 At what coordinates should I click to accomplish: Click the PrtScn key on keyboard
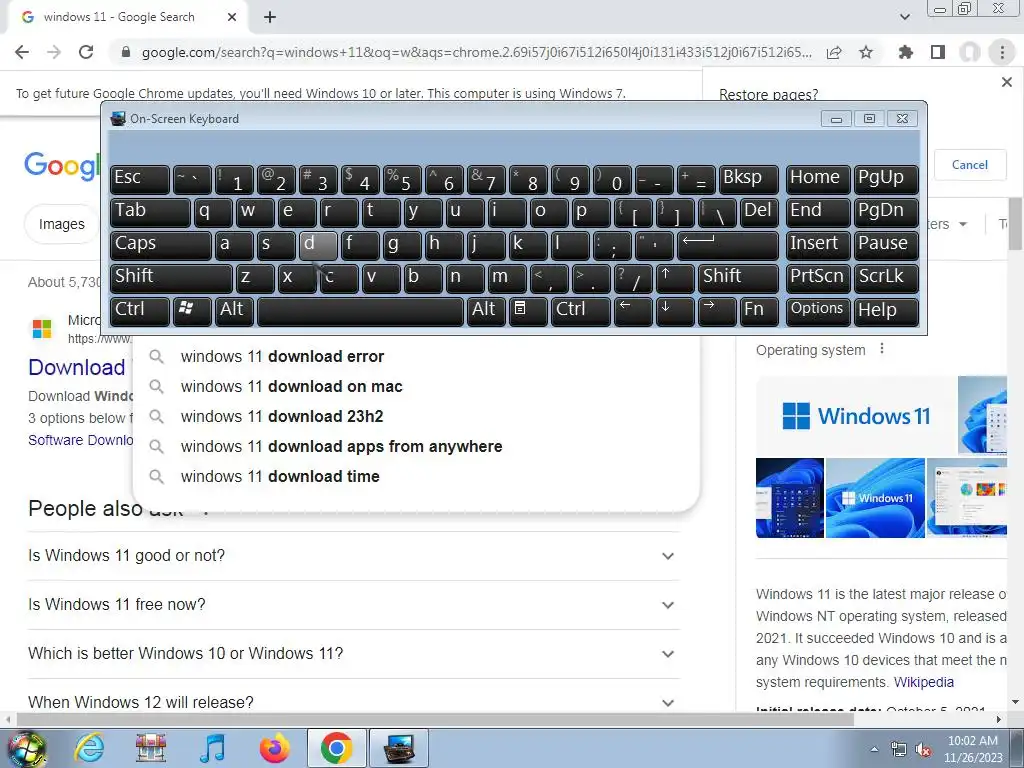pos(818,278)
